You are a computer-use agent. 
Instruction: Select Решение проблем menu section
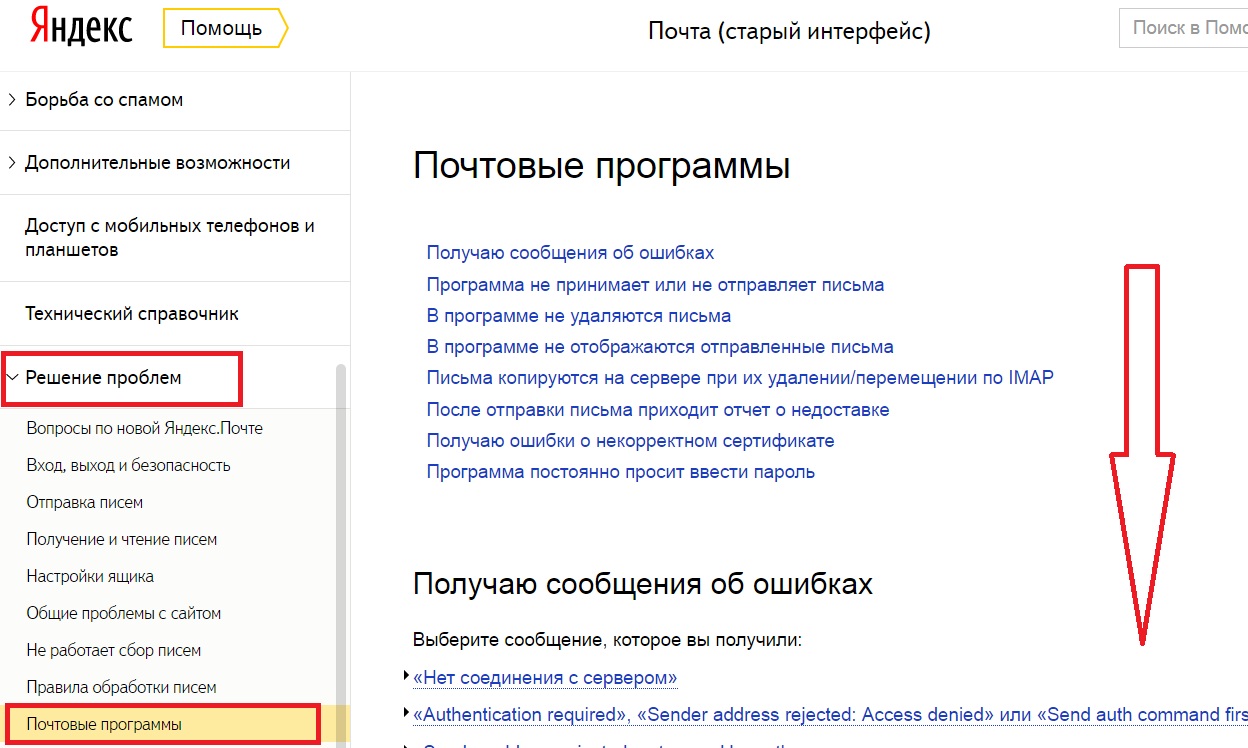coord(104,378)
